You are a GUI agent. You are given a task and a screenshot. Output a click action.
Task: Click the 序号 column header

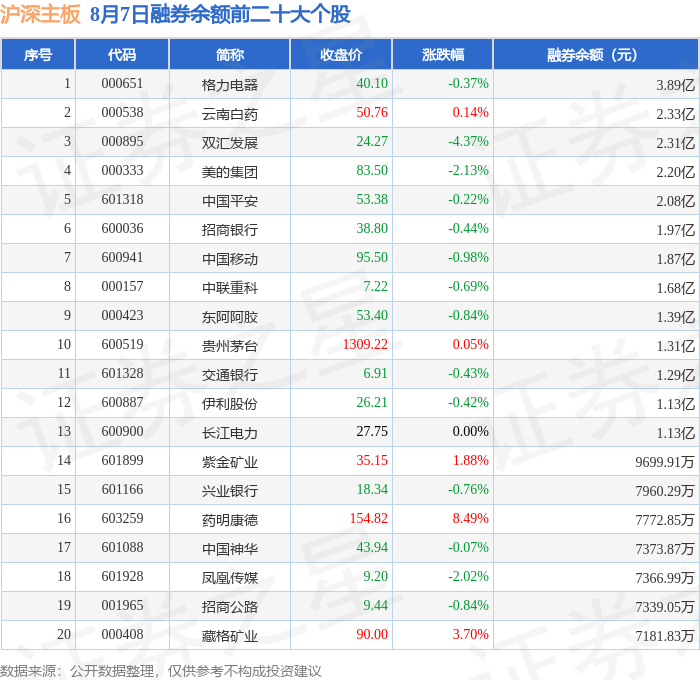point(38,54)
